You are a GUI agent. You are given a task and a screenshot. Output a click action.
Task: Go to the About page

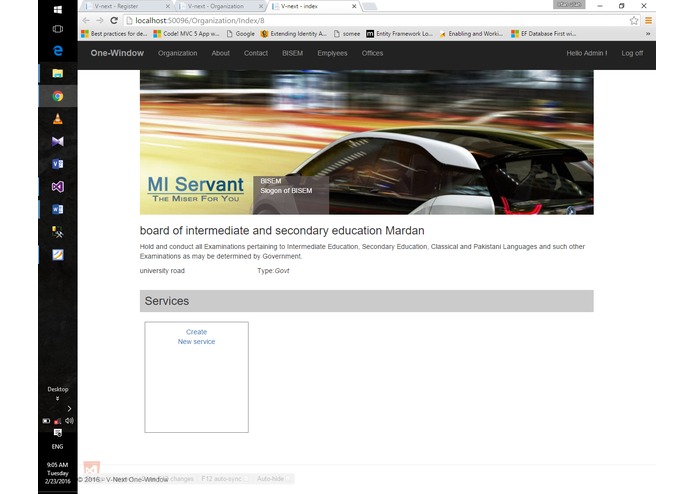click(x=220, y=53)
